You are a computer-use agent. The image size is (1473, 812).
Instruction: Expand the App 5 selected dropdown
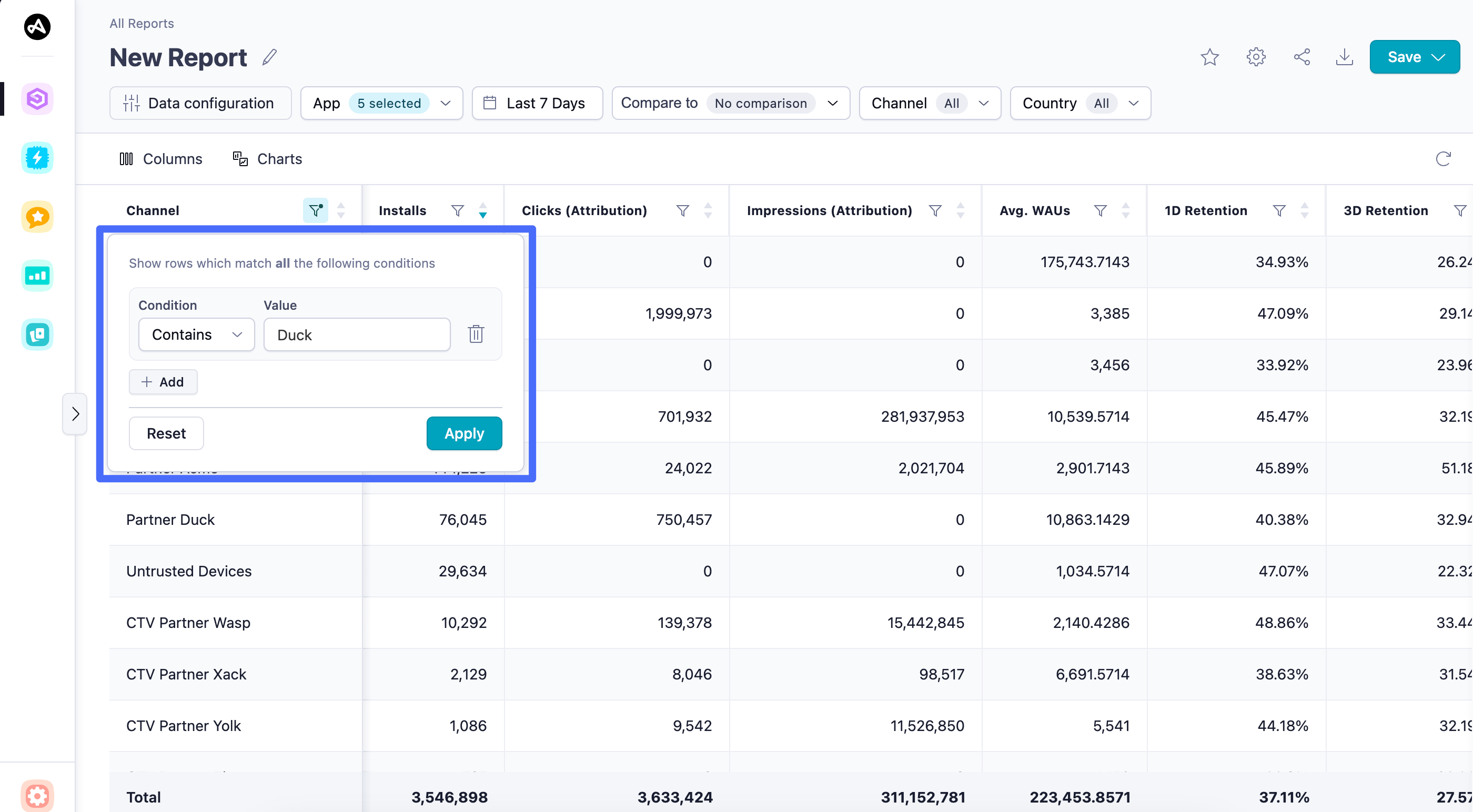click(381, 103)
